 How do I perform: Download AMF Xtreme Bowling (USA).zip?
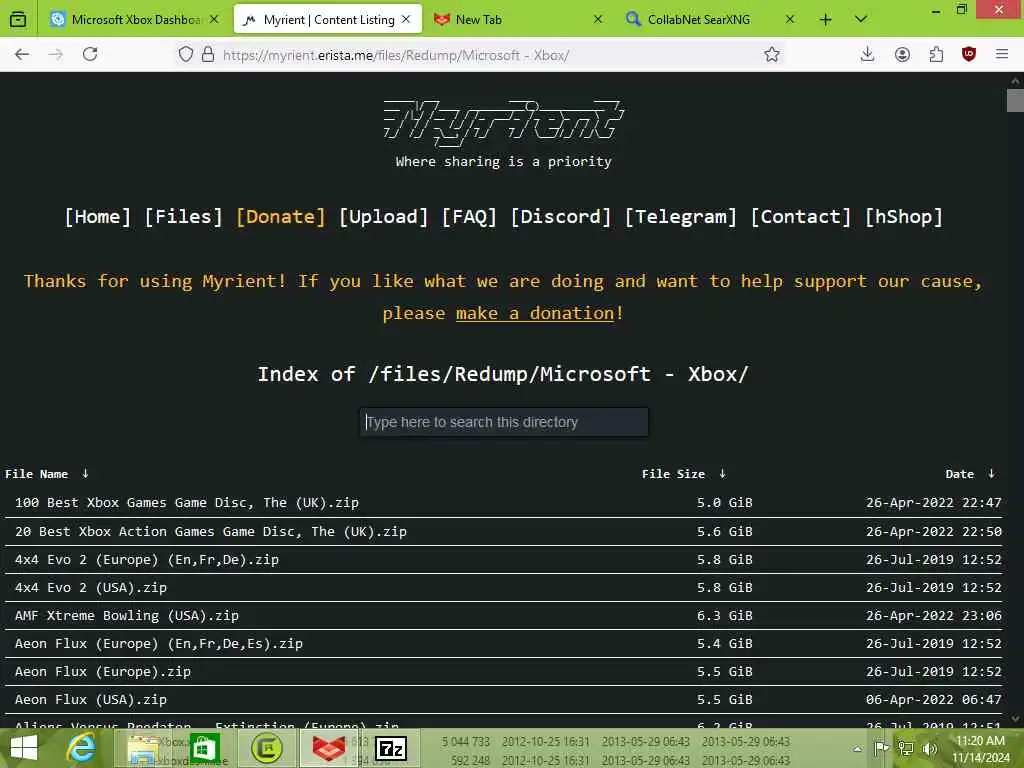[x=127, y=616]
